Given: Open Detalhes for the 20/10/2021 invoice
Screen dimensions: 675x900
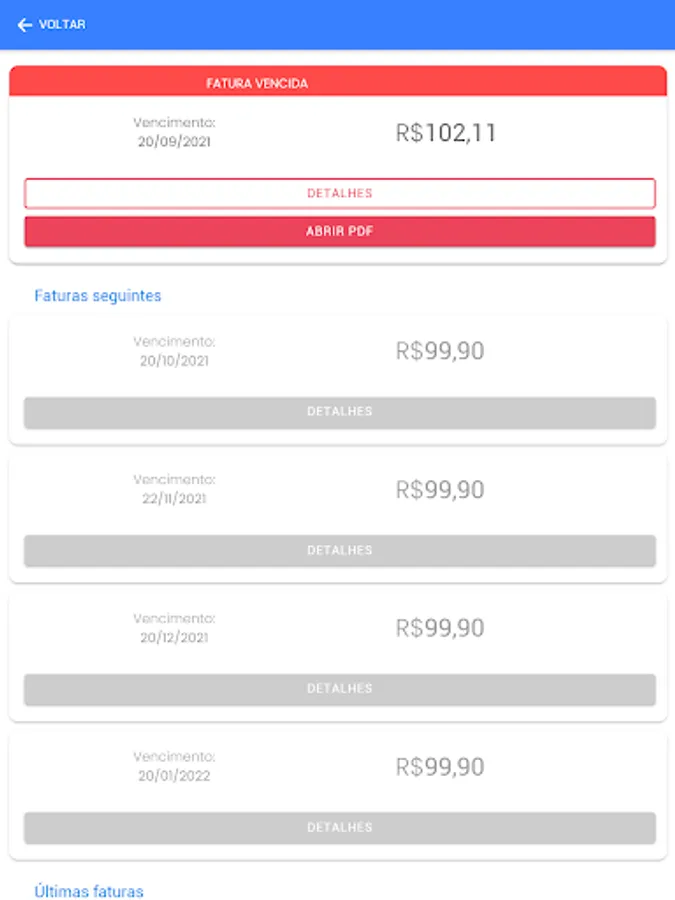Looking at the screenshot, I should [x=339, y=412].
